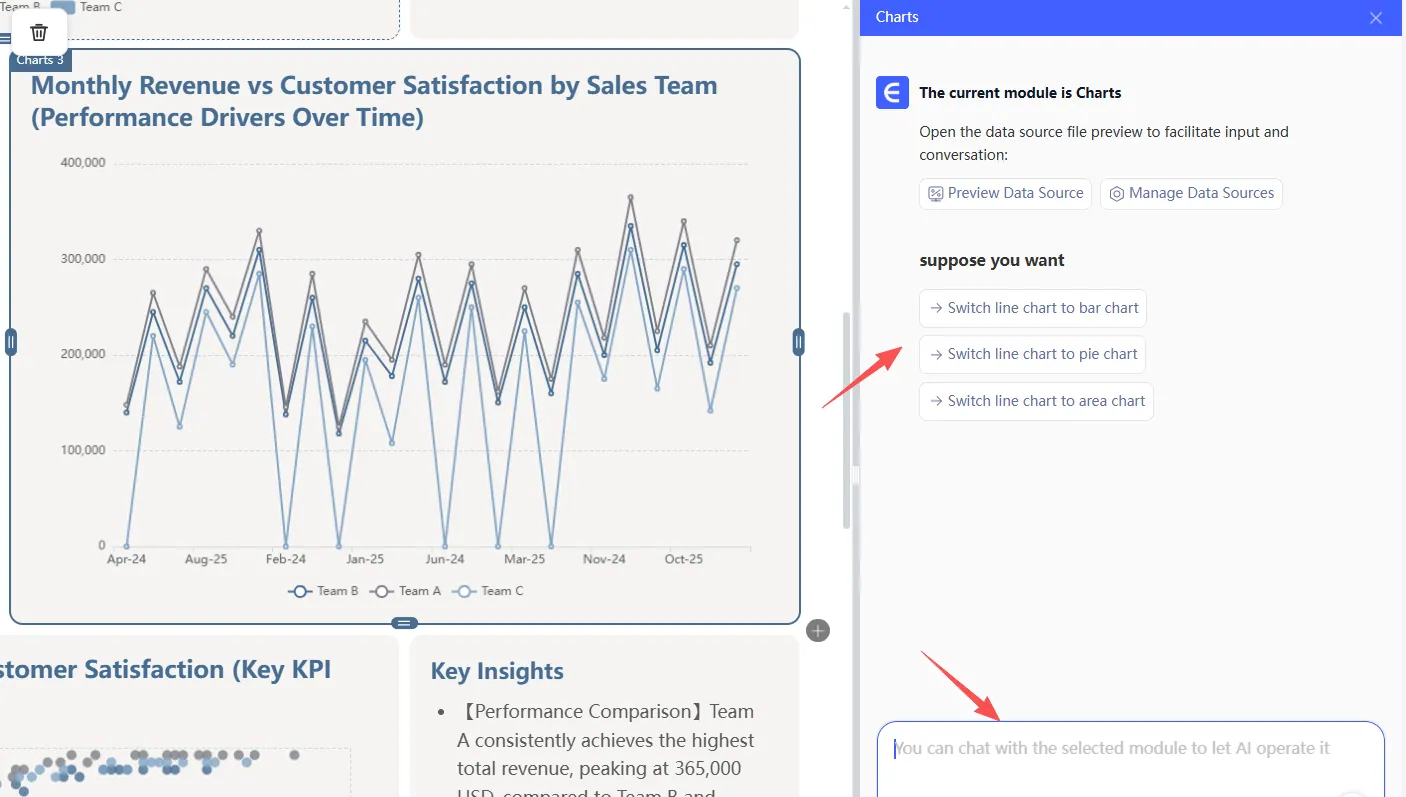
Task: Click the right resize handle of chart
Action: point(798,342)
